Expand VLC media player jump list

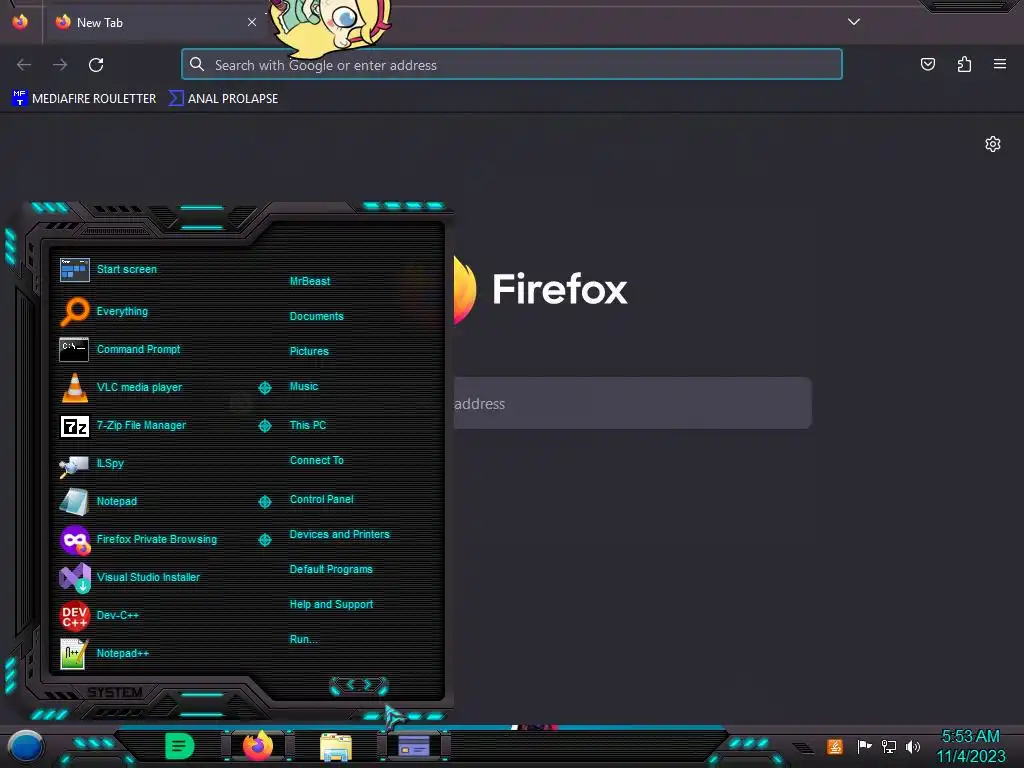click(x=264, y=388)
